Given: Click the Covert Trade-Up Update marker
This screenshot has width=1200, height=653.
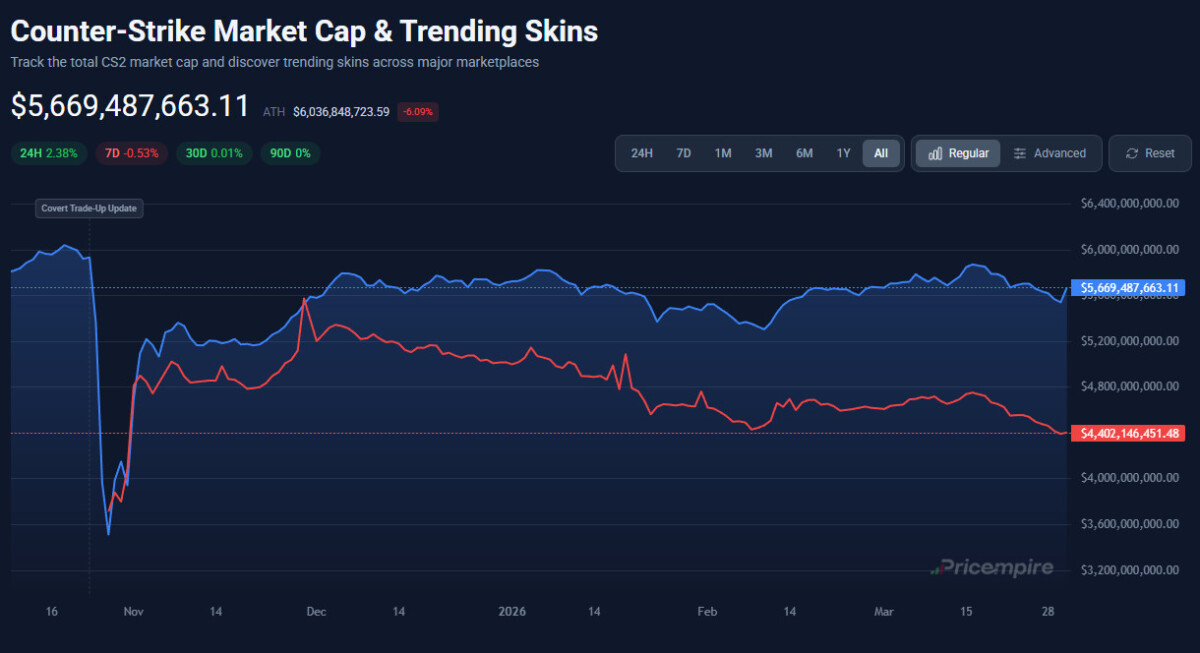Looking at the screenshot, I should 89,209.
